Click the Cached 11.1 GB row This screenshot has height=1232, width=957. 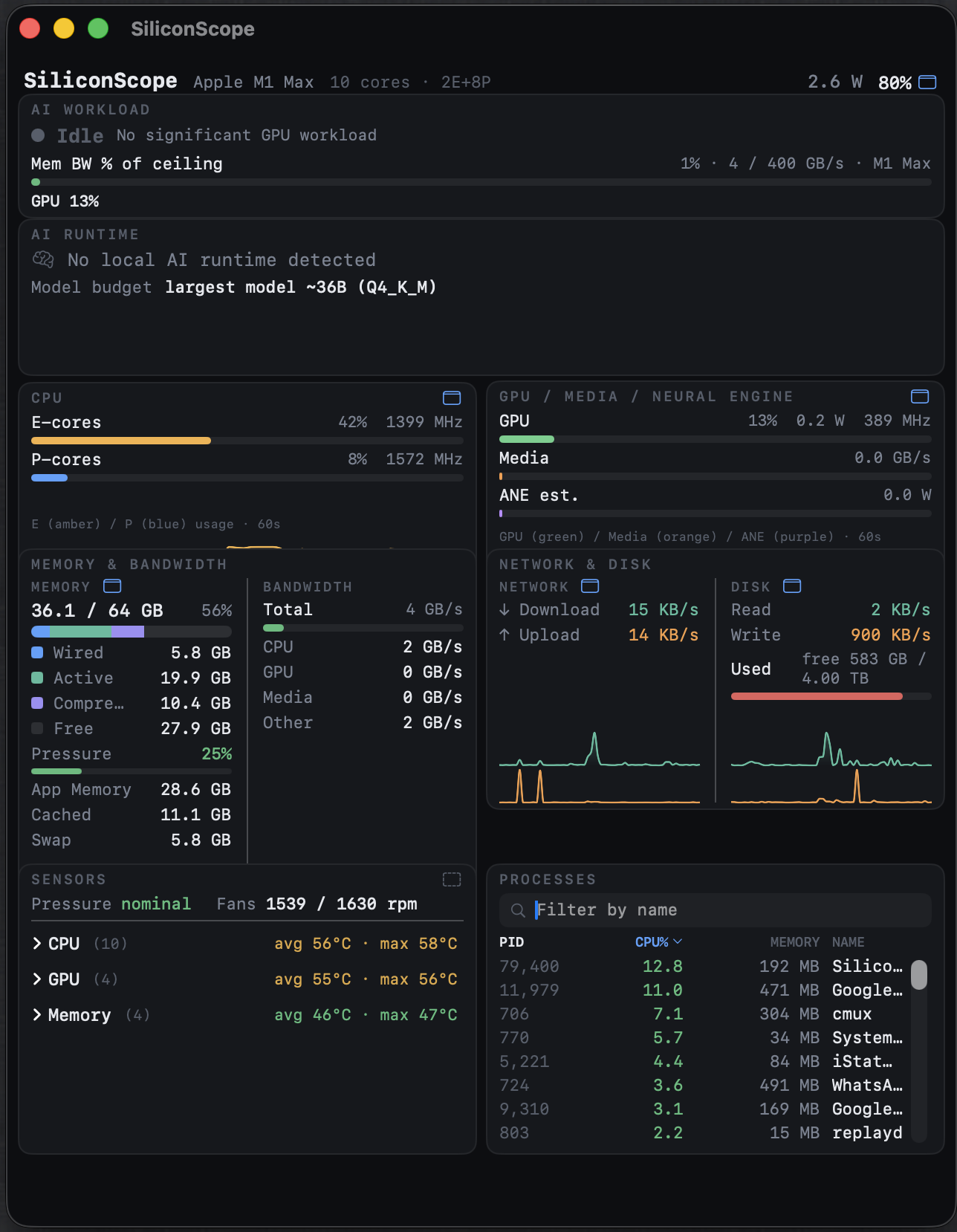132,814
